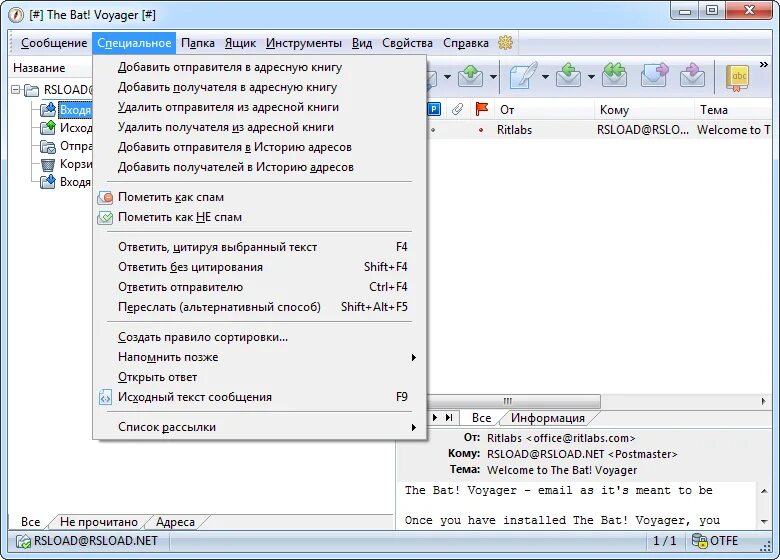
Task: Click the forward icon with page and purple arrow
Action: pyautogui.click(x=655, y=75)
